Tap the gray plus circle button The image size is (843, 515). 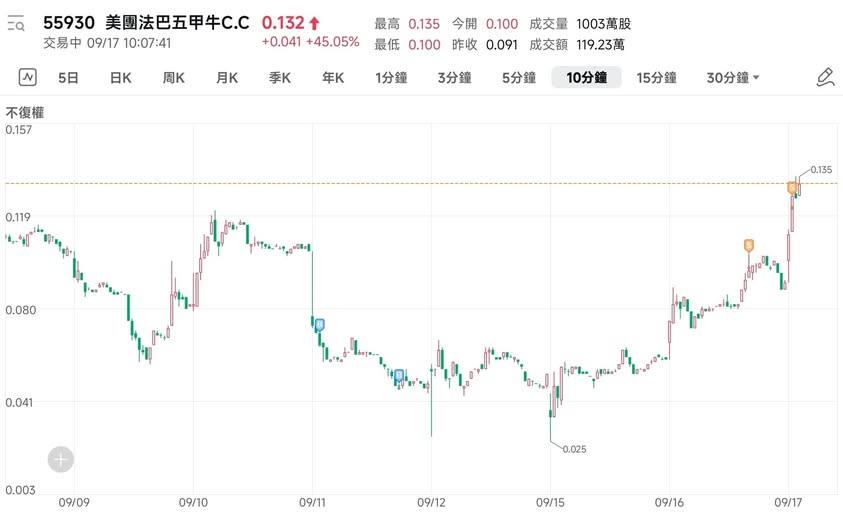coord(61,459)
